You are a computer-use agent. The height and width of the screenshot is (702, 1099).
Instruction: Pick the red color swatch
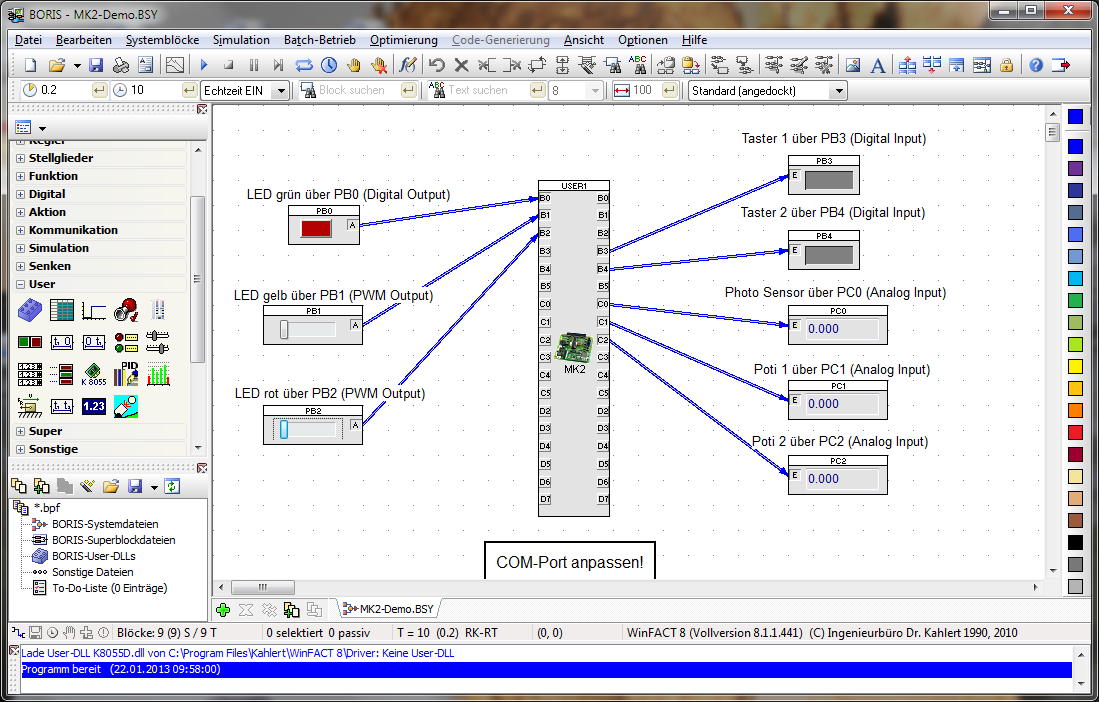[x=1075, y=432]
